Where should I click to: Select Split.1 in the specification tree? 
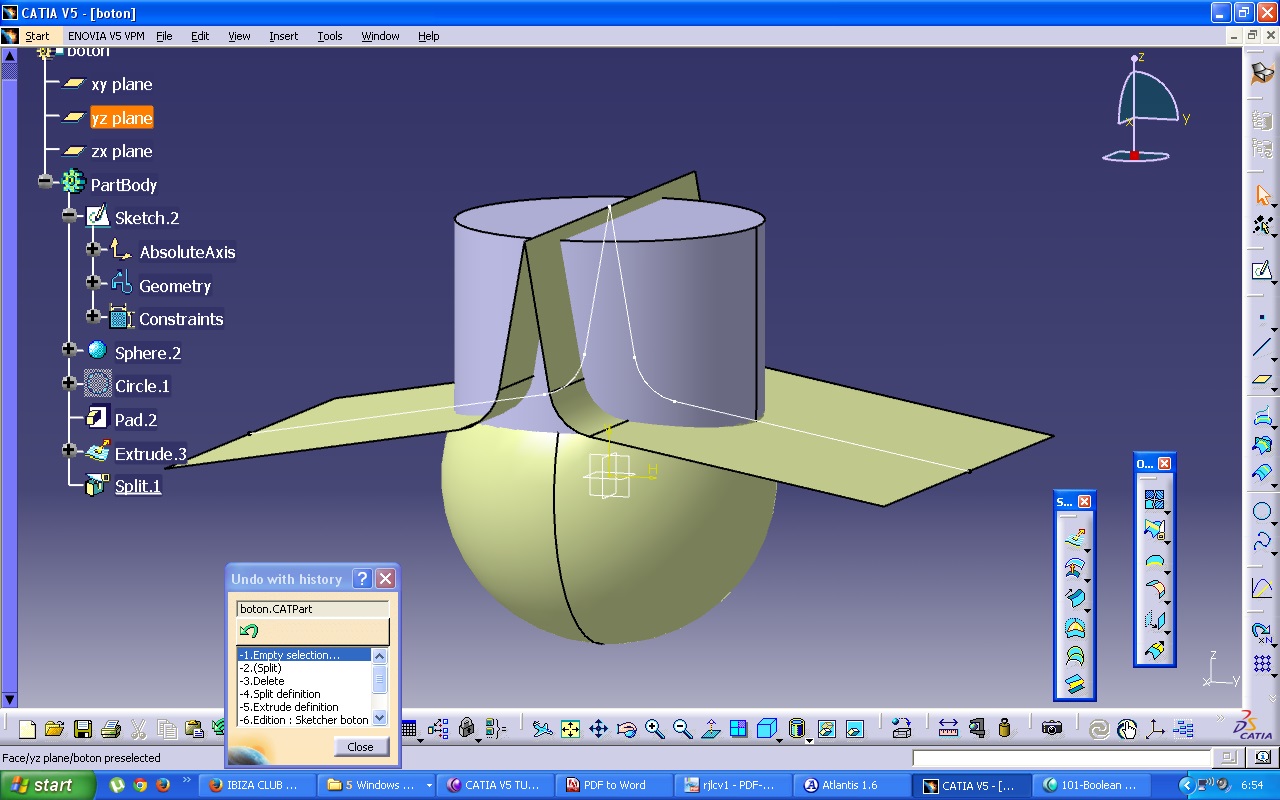click(138, 486)
